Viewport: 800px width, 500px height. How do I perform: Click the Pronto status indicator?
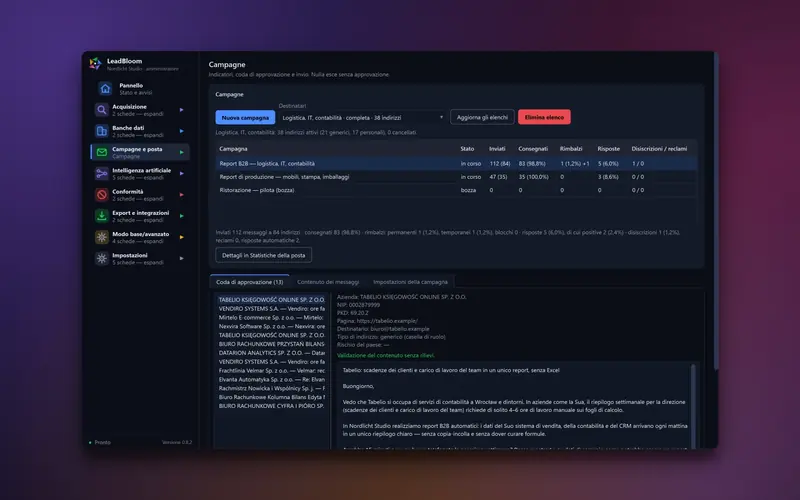point(100,442)
